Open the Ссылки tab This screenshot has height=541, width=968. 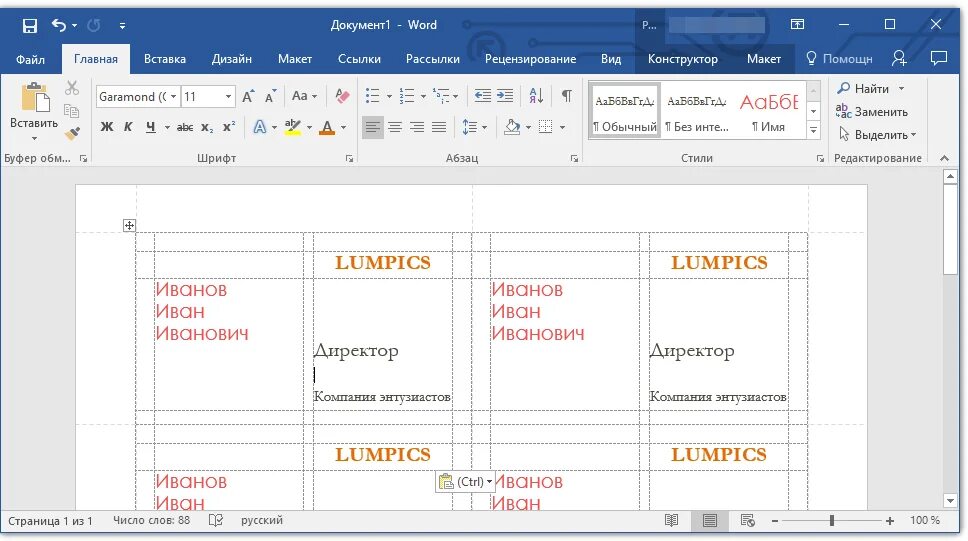click(359, 59)
